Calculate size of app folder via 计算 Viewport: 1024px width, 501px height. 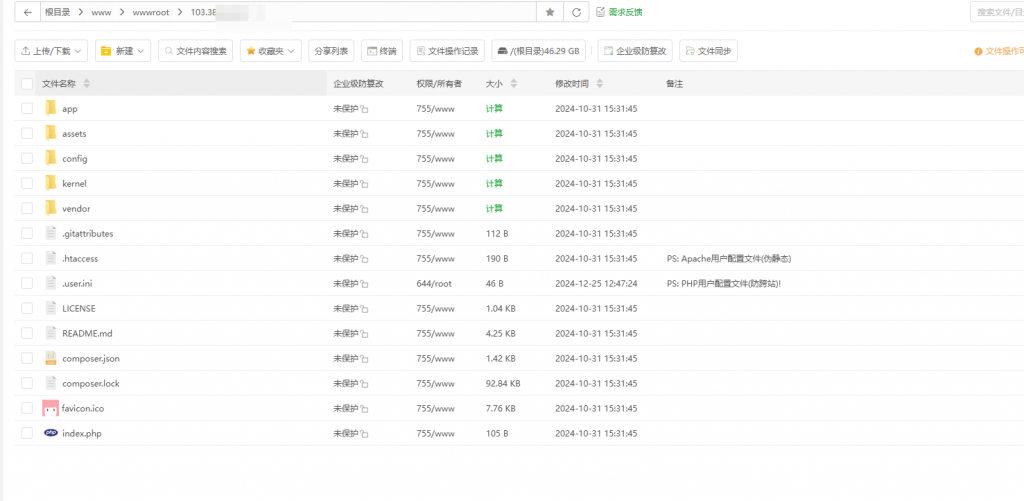(x=494, y=108)
